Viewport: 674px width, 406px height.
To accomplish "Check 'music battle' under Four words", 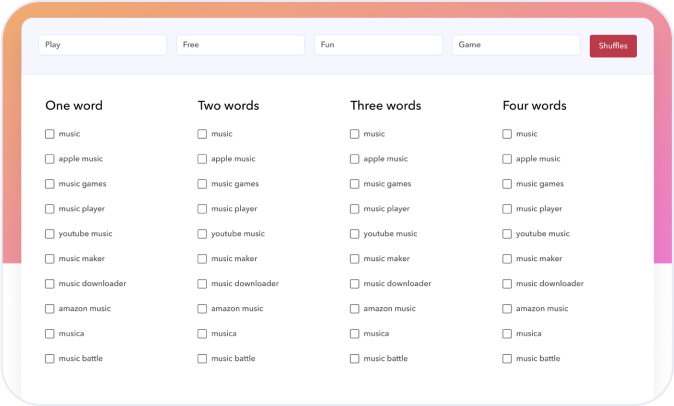I will tap(507, 359).
